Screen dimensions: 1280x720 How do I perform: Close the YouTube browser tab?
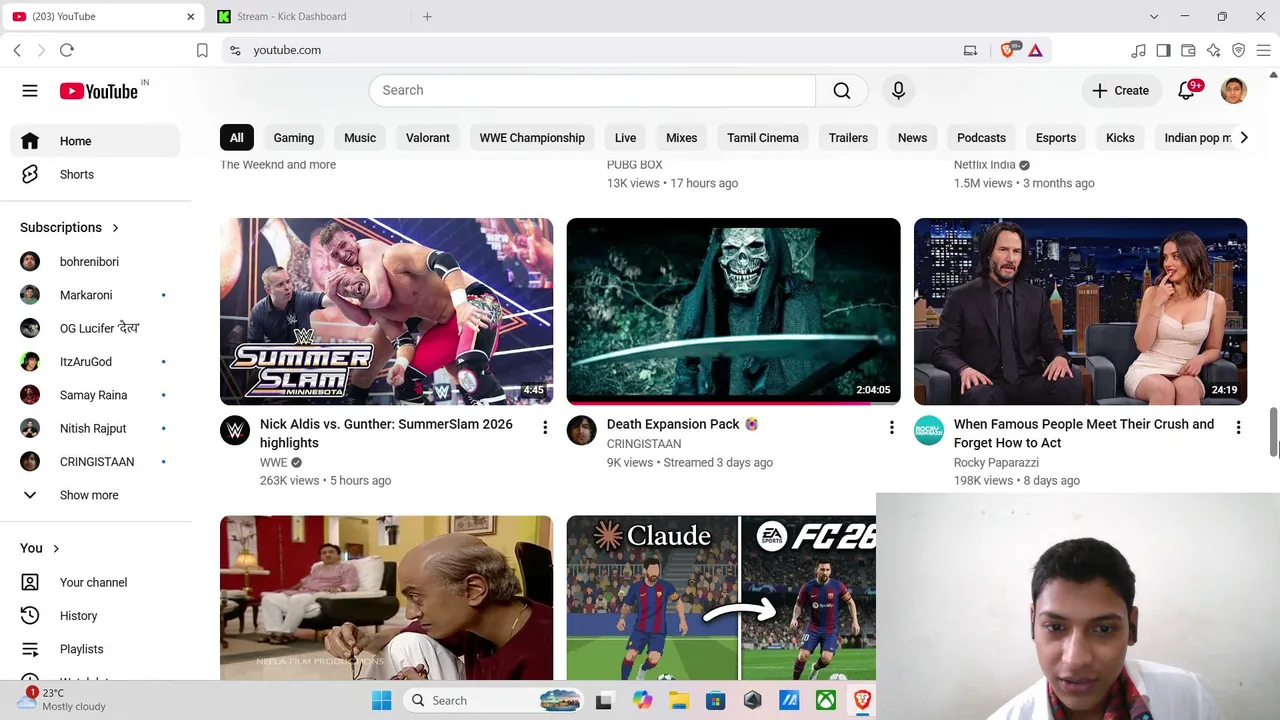pyautogui.click(x=191, y=16)
